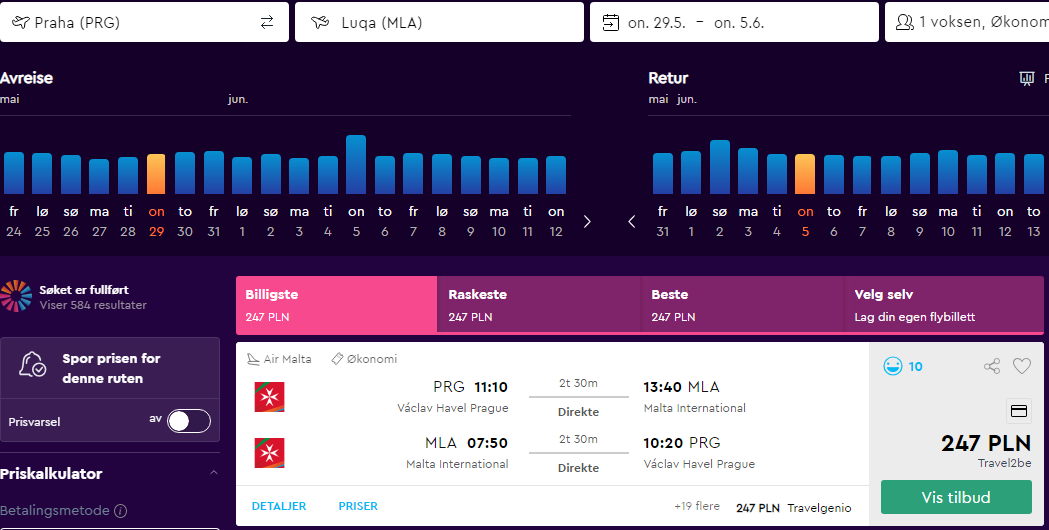Click the payment card icon above price
Viewport: 1049px width, 530px height.
[1018, 411]
